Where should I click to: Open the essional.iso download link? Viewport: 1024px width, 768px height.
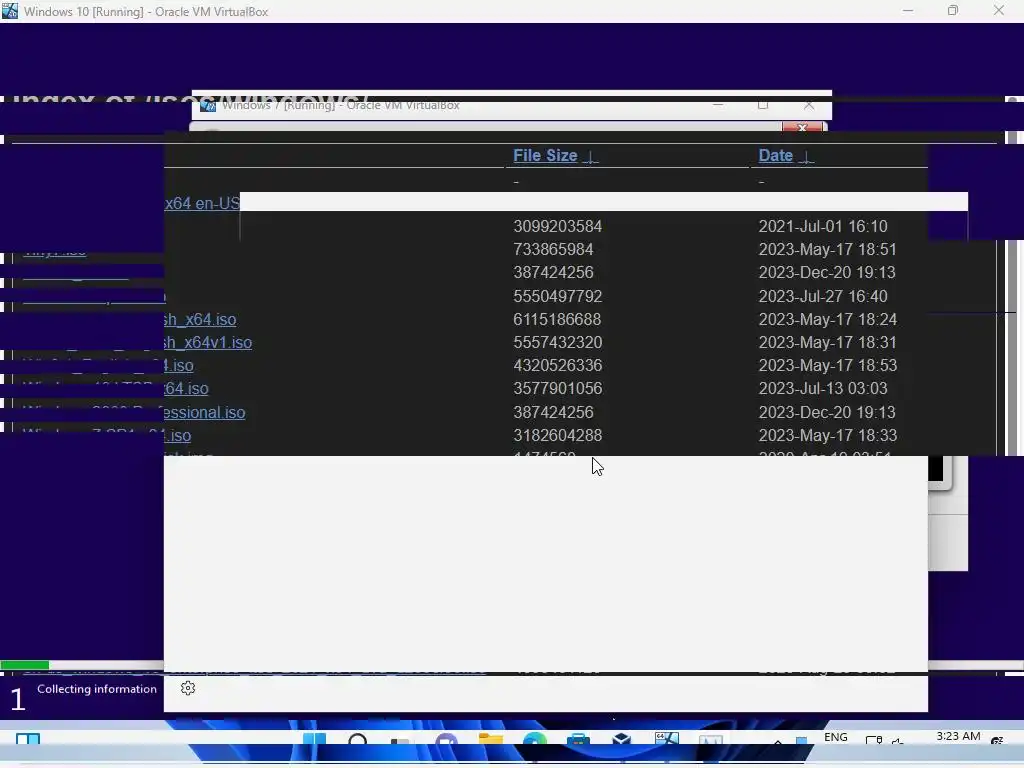pyautogui.click(x=204, y=413)
